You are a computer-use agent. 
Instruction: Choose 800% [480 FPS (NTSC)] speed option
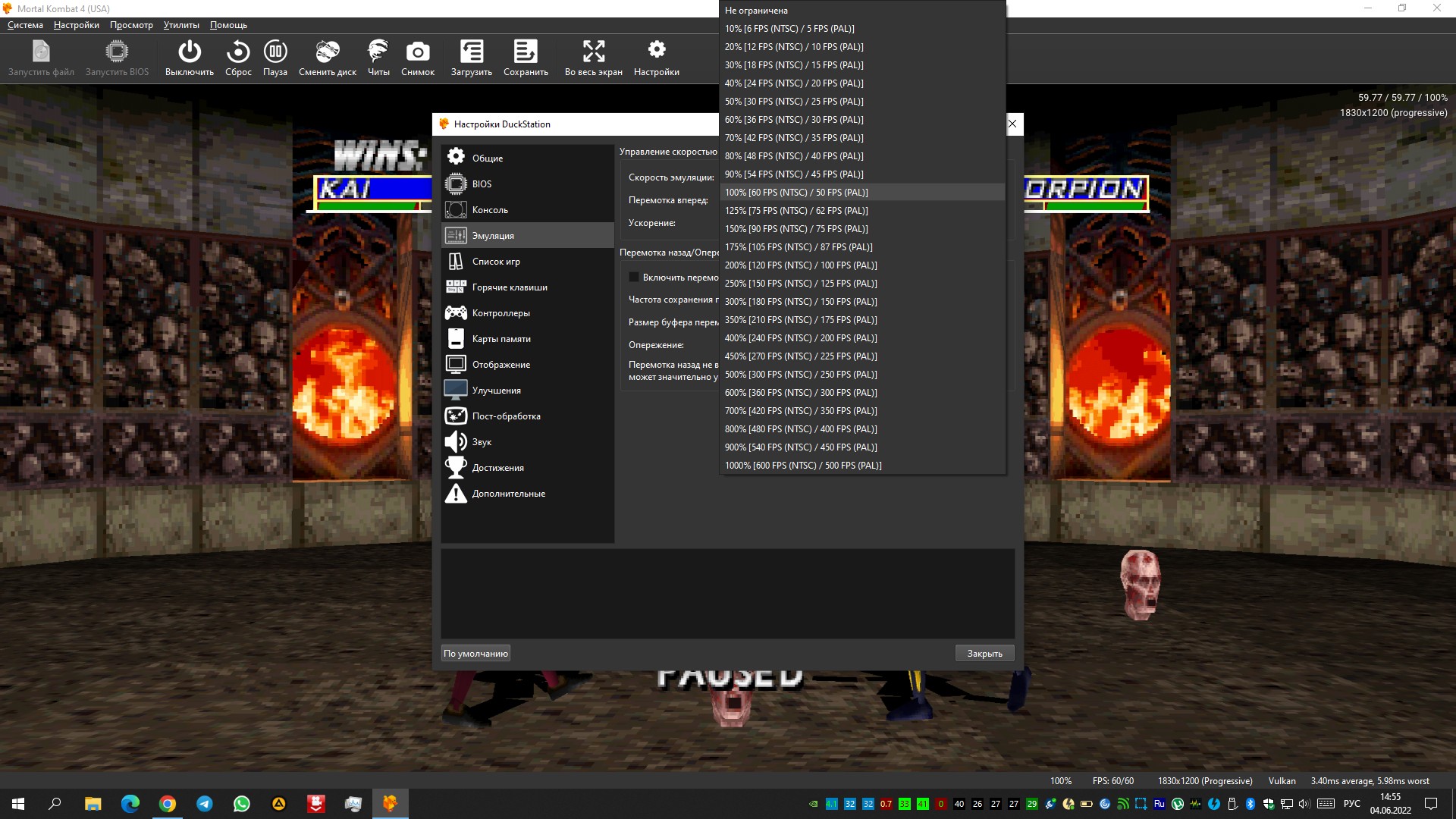coord(862,429)
